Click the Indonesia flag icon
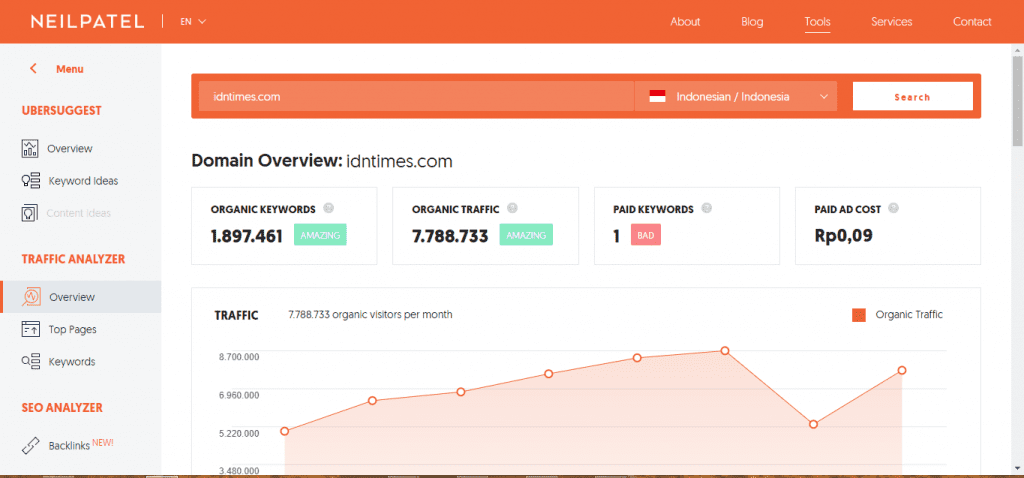 tap(657, 97)
